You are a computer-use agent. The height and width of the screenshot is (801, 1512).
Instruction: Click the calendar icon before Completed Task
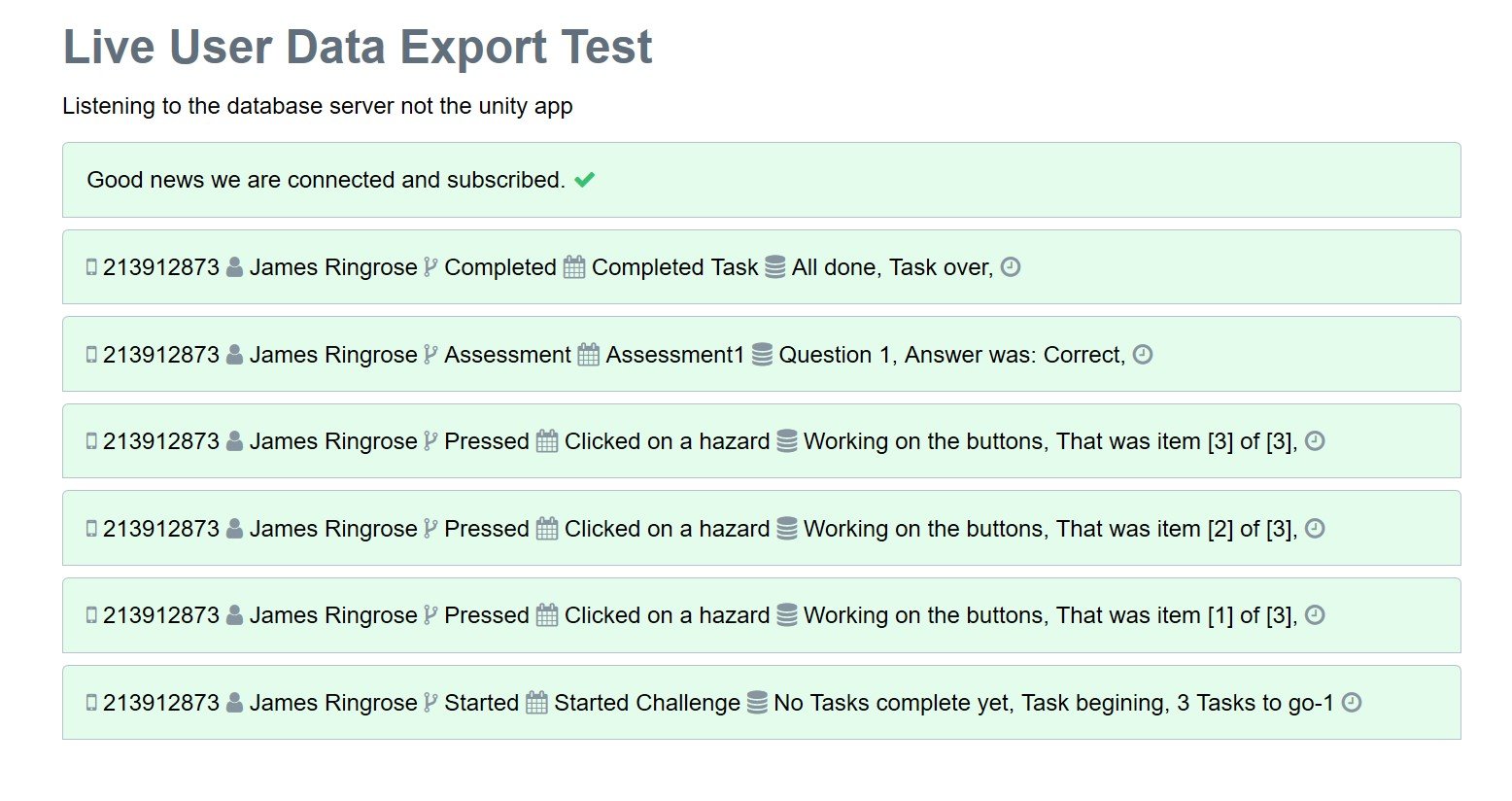tap(574, 267)
